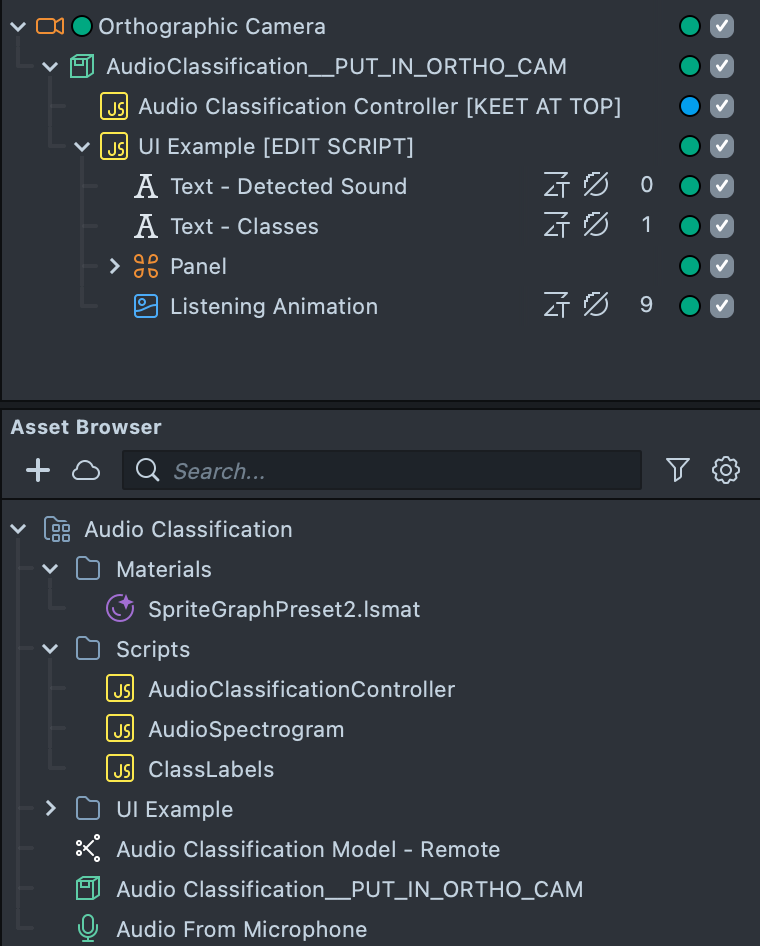
Task: Click the + button to add an asset
Action: 38,470
